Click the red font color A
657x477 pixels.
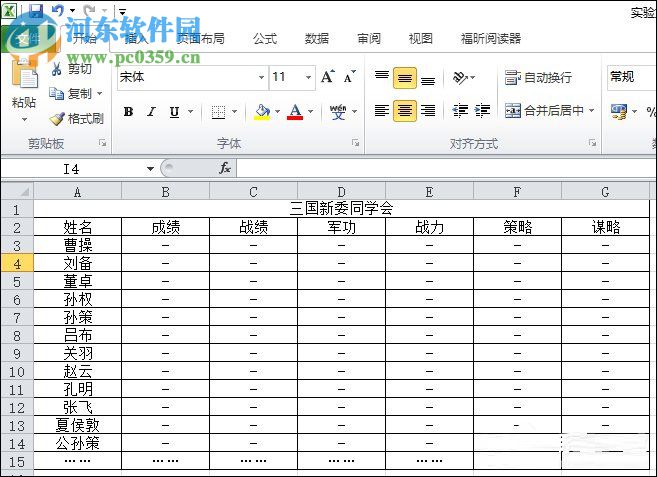click(x=295, y=112)
